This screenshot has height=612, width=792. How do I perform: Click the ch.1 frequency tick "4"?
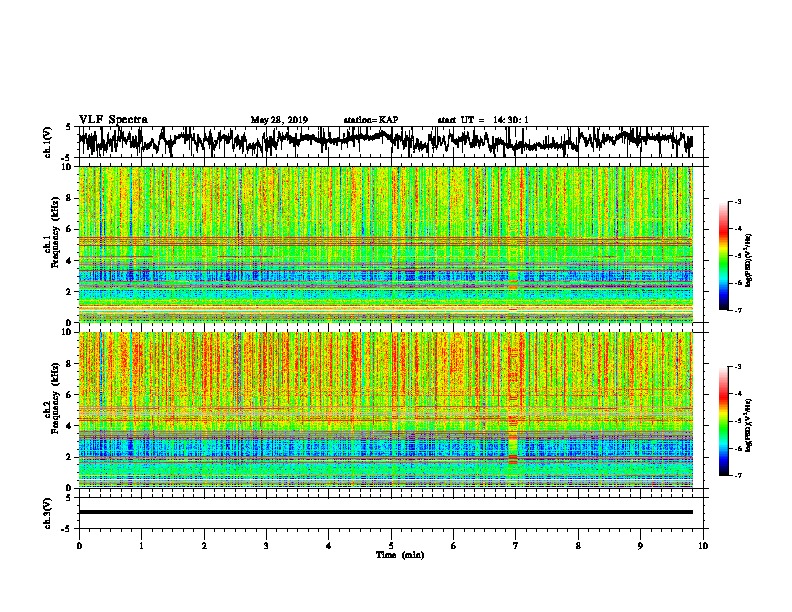[70, 261]
